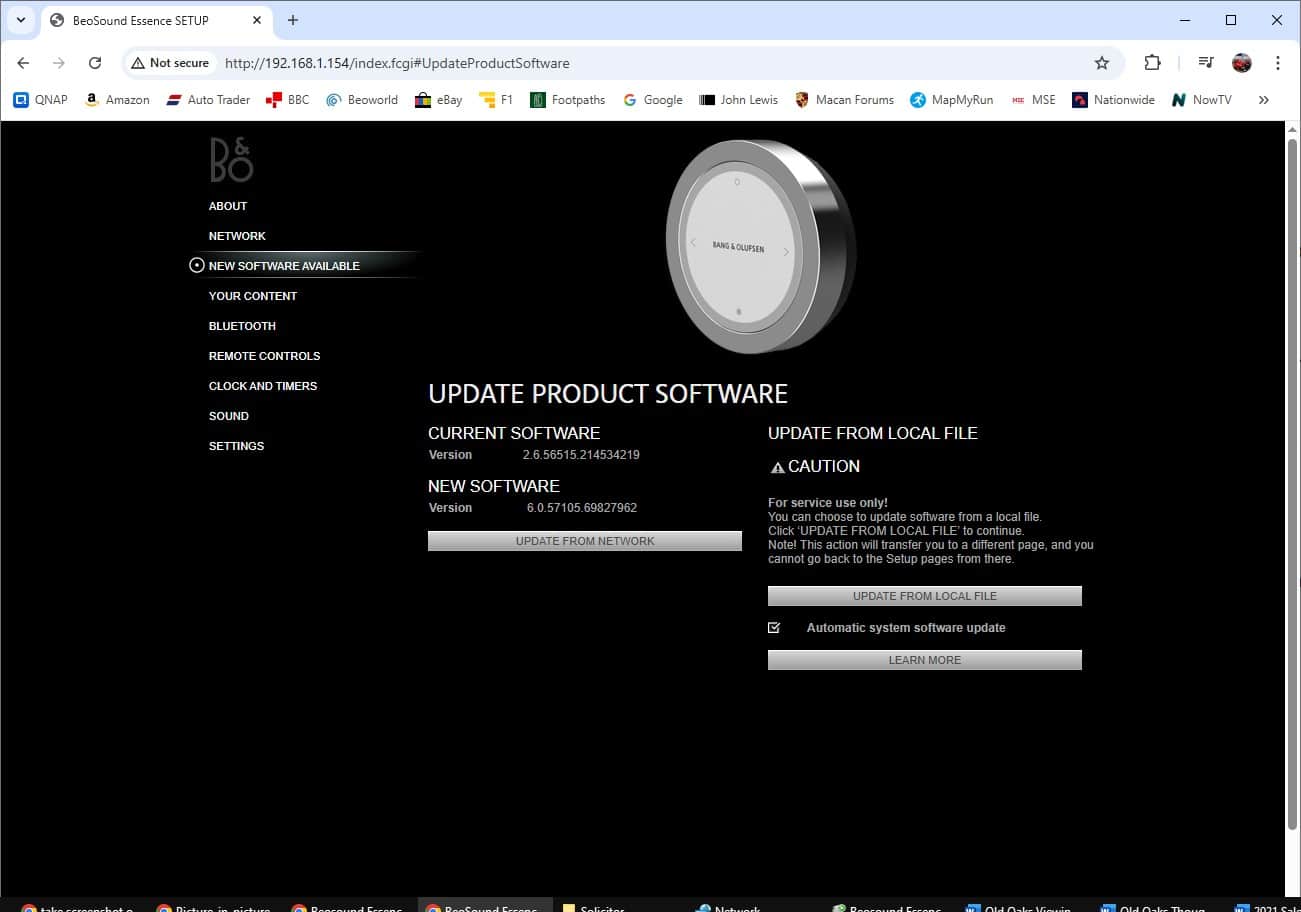Open the MSE bookmark

coord(1033,100)
